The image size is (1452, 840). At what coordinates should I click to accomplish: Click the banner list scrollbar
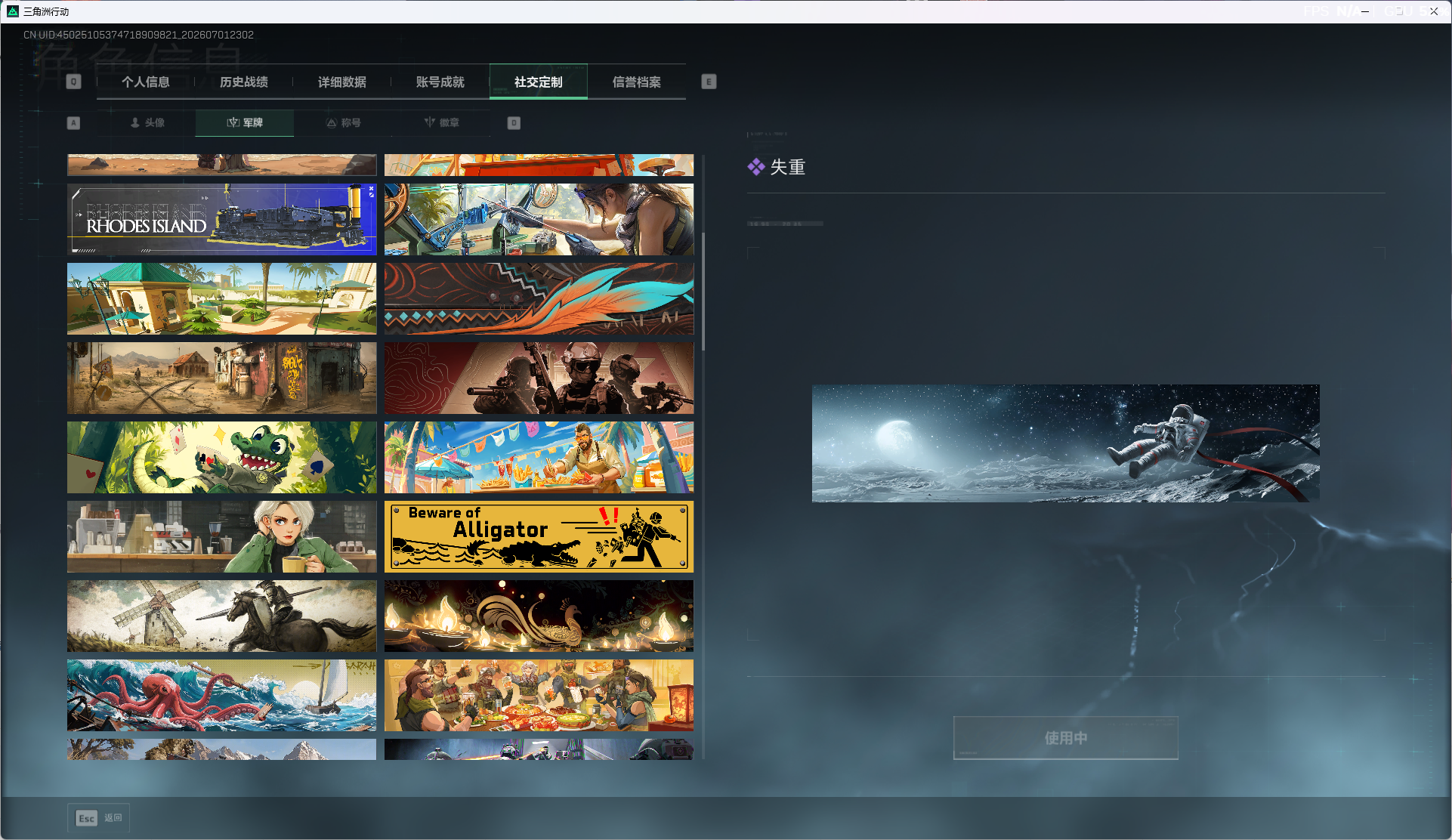pos(703,291)
